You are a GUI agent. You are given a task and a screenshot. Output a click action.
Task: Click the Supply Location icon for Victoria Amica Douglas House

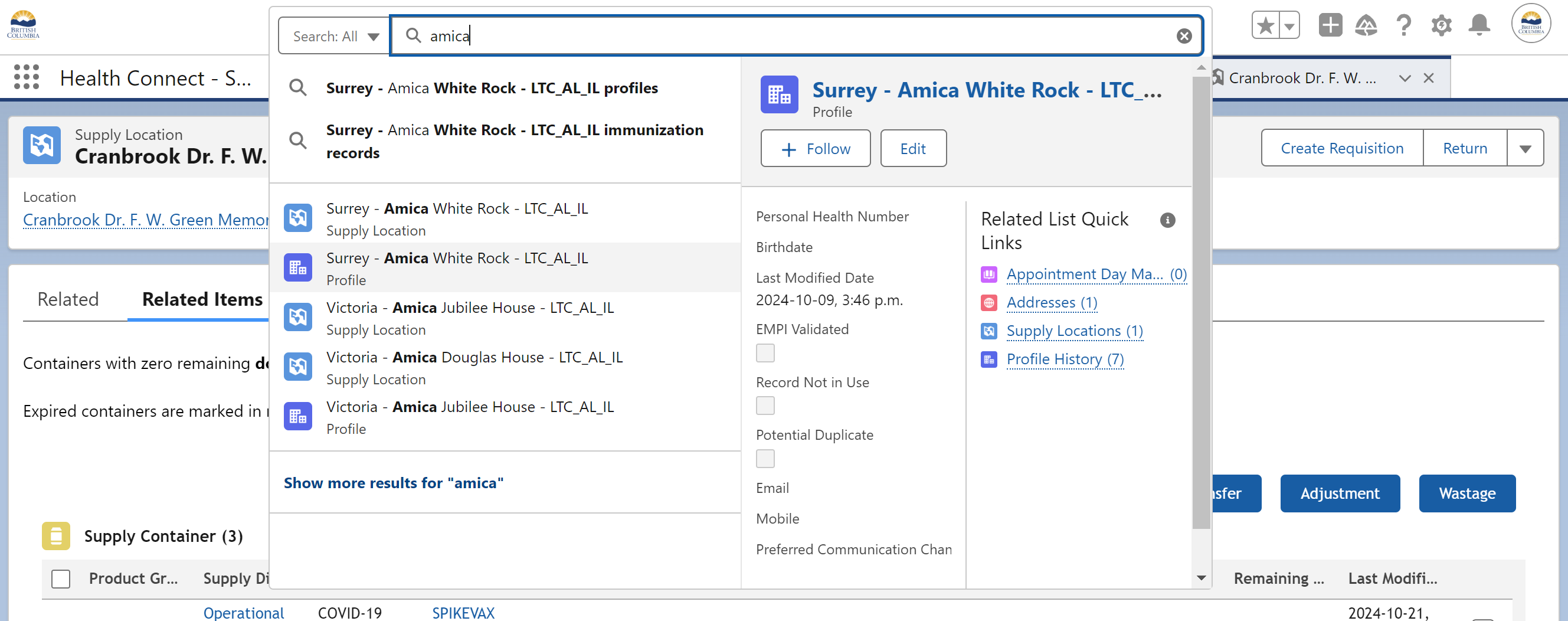pos(298,367)
